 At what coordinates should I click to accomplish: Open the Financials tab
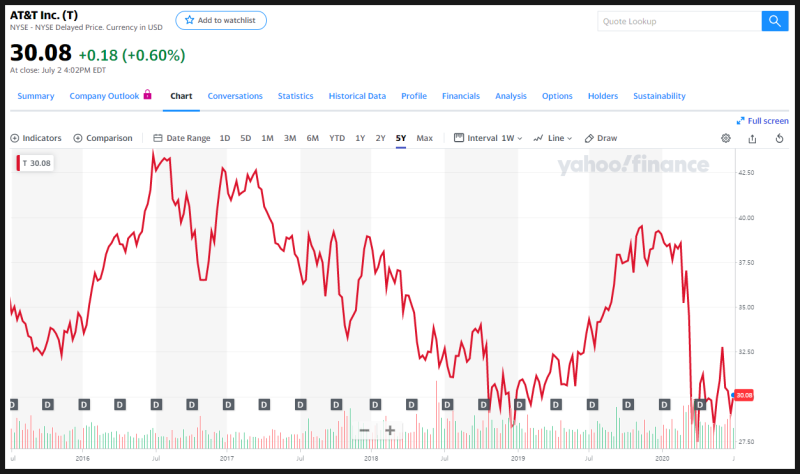tap(460, 96)
